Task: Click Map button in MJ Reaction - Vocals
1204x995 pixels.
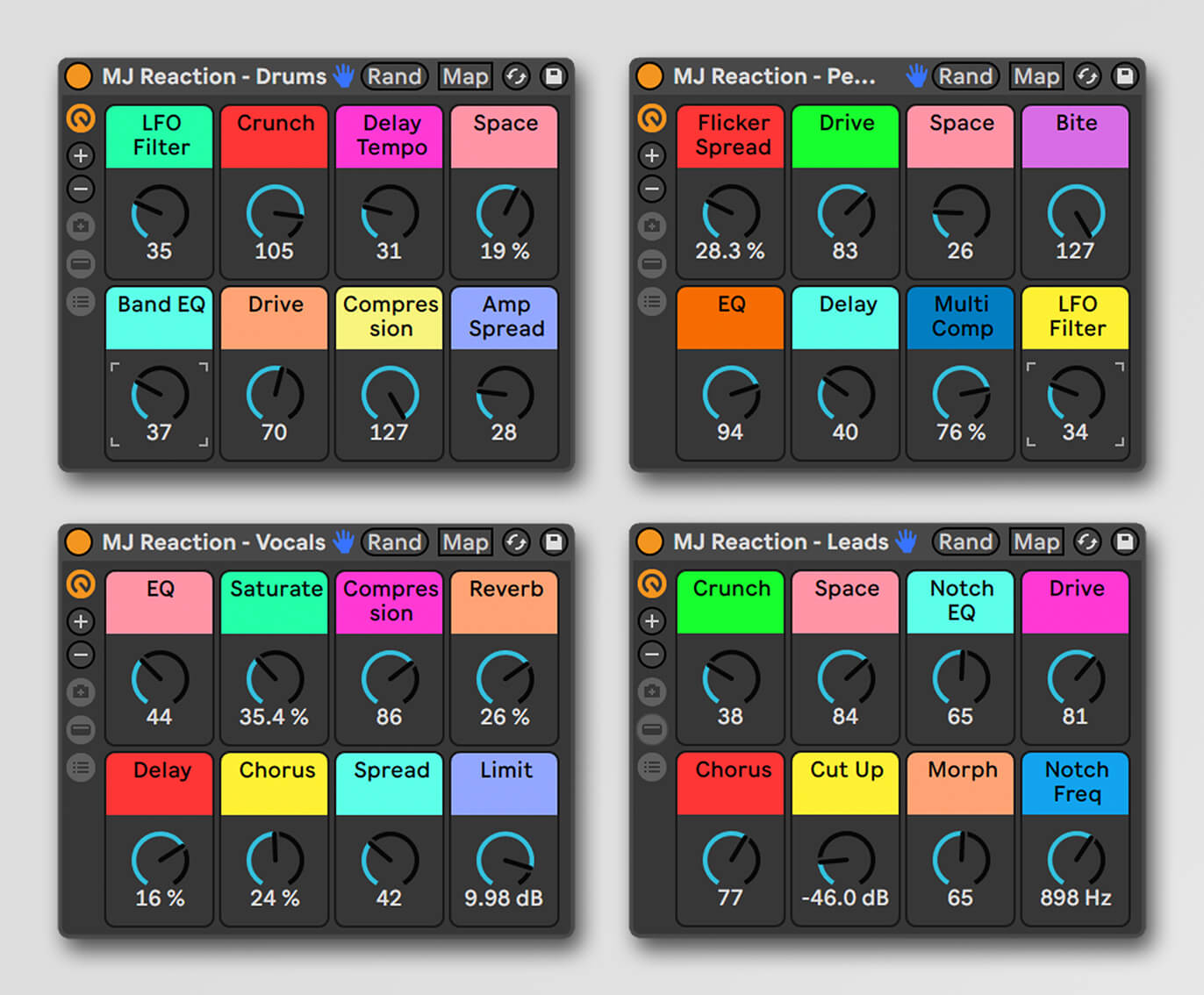Action: tap(464, 542)
